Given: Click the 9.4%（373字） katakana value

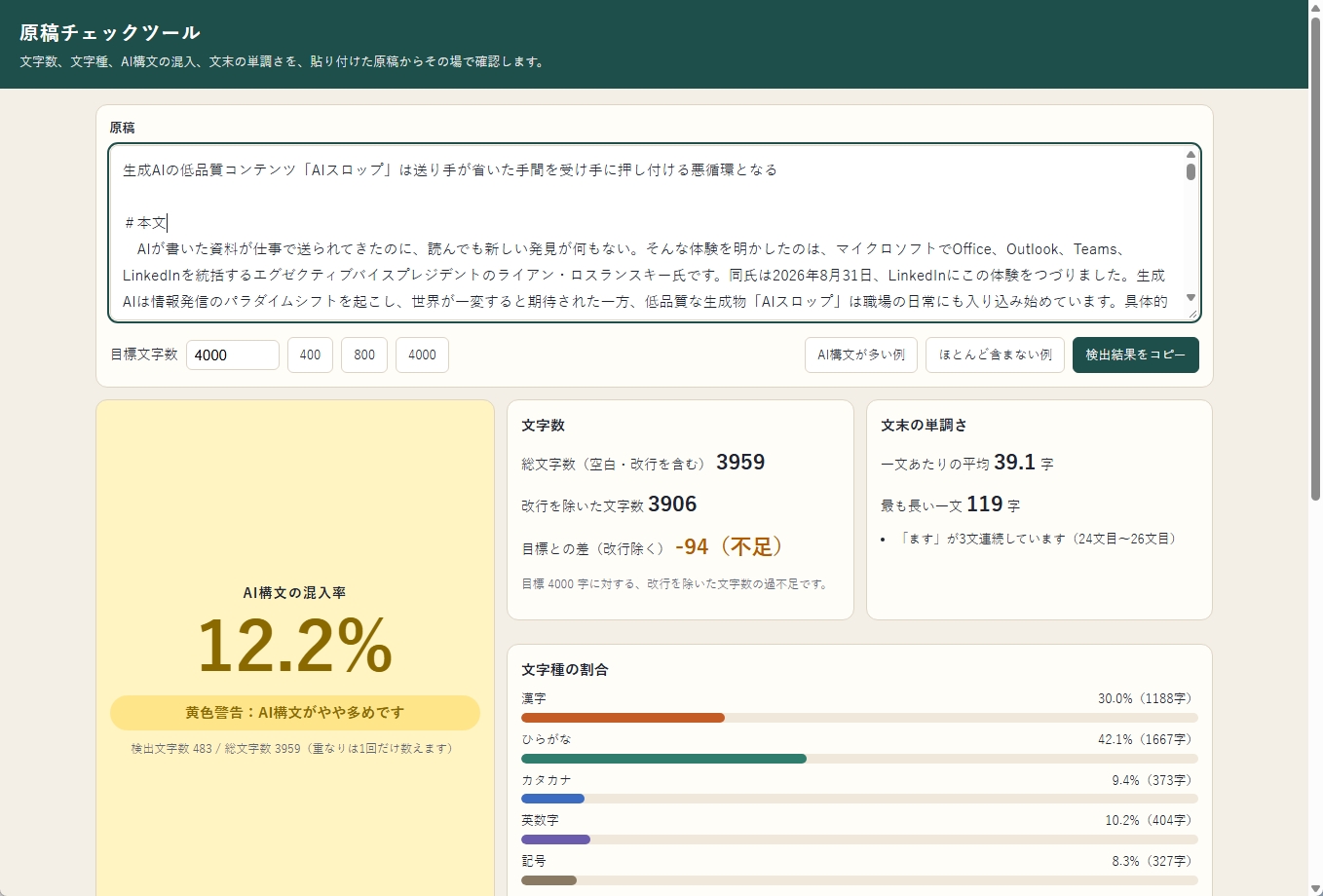Looking at the screenshot, I should 1154,780.
